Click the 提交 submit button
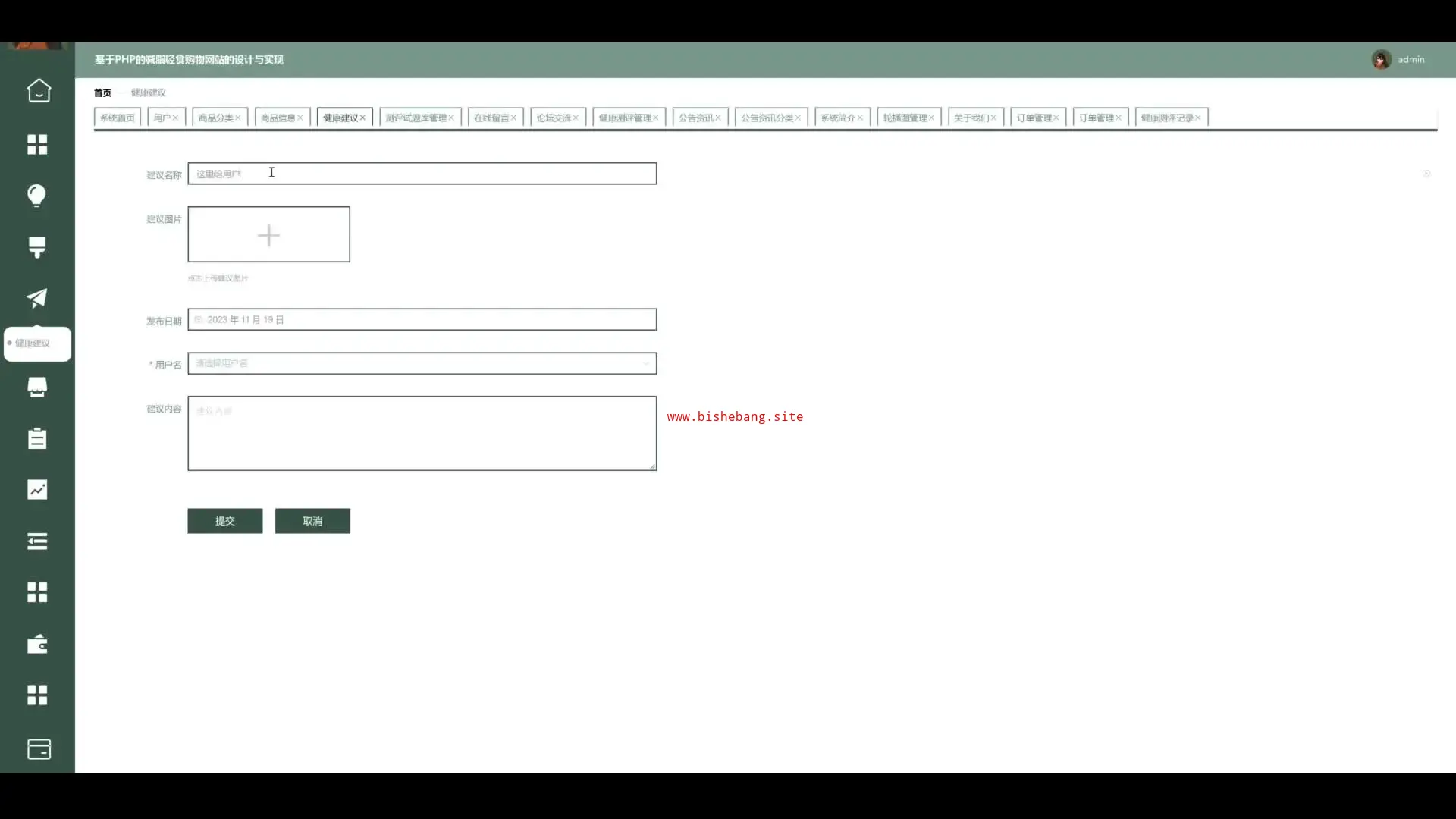Screen dimensions: 1456x819 tap(224, 521)
